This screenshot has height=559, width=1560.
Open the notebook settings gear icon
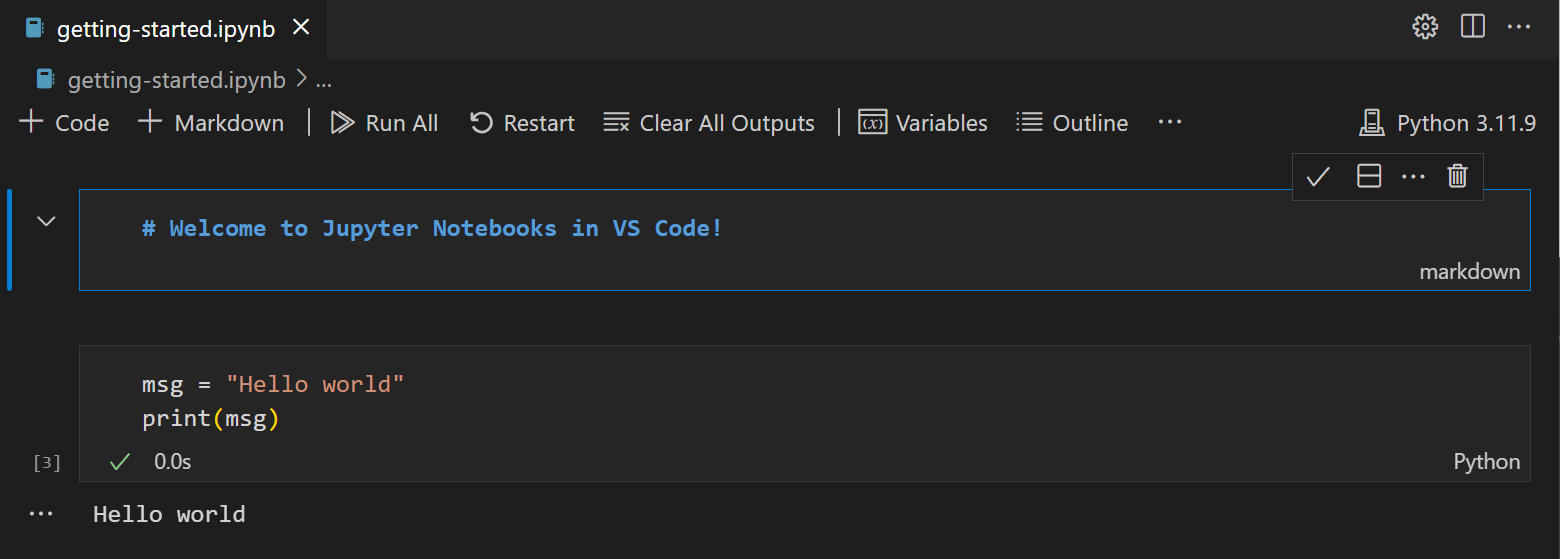[1424, 27]
